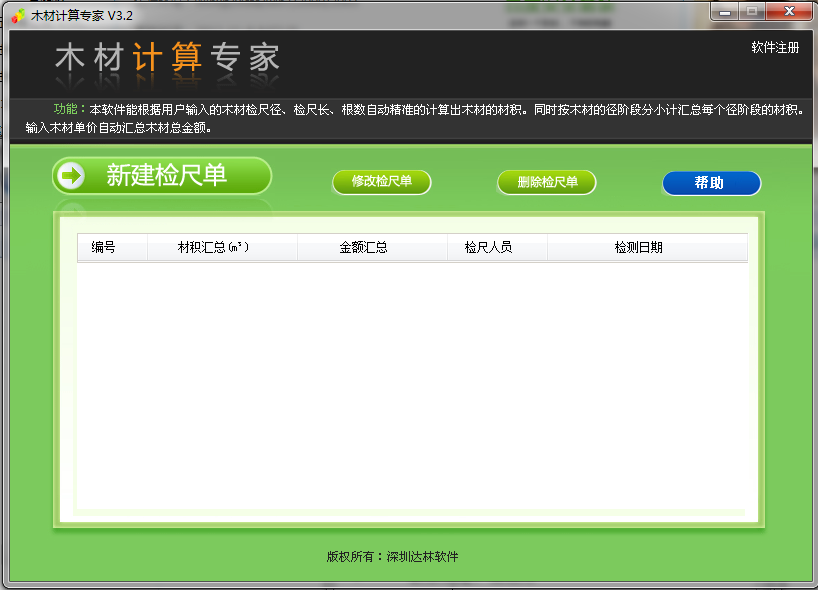Click the green 功能： label
The width and height of the screenshot is (818, 590).
point(69,109)
